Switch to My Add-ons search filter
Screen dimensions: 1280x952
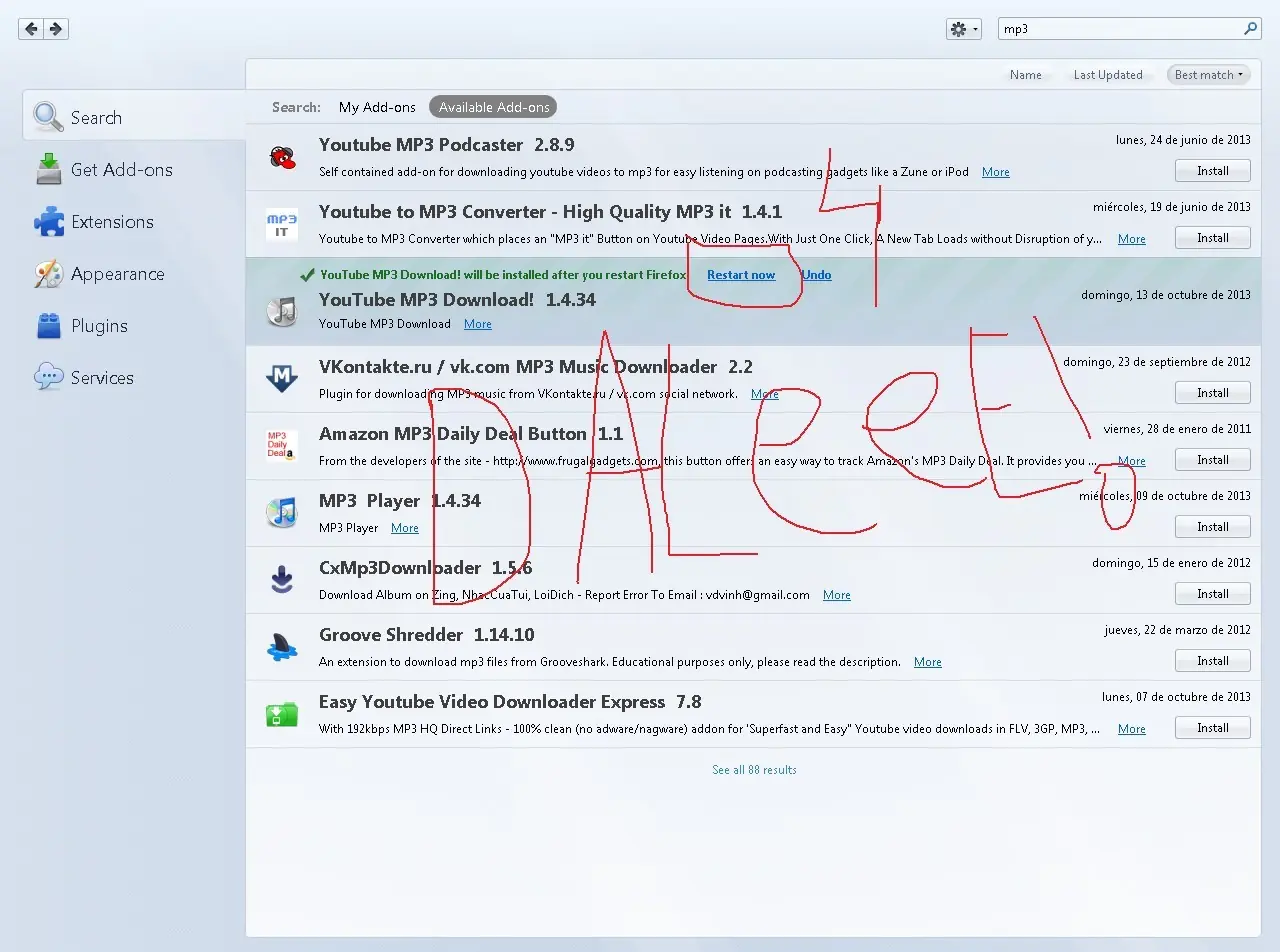[x=377, y=107]
